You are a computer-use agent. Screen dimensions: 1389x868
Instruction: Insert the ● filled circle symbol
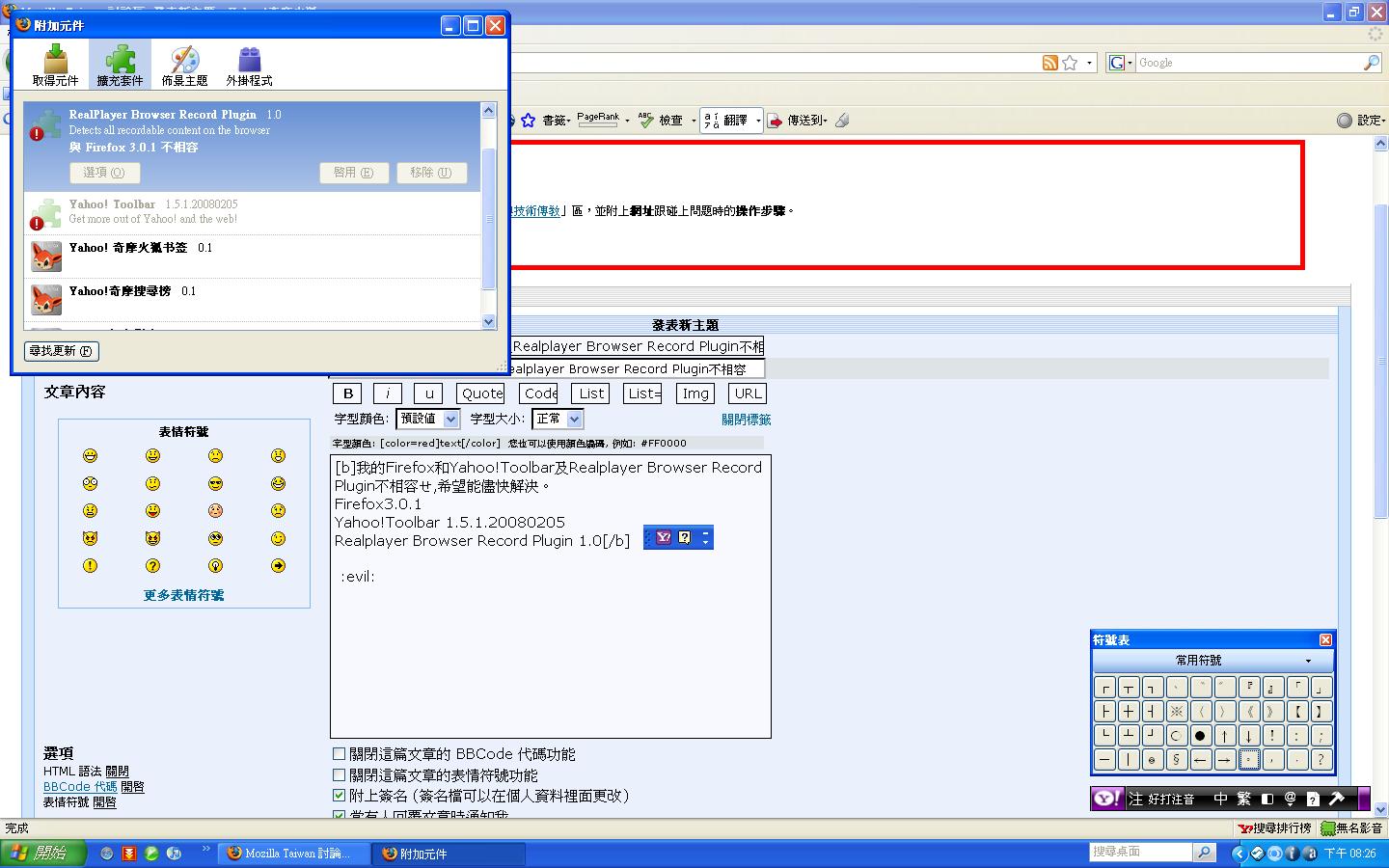point(1200,735)
